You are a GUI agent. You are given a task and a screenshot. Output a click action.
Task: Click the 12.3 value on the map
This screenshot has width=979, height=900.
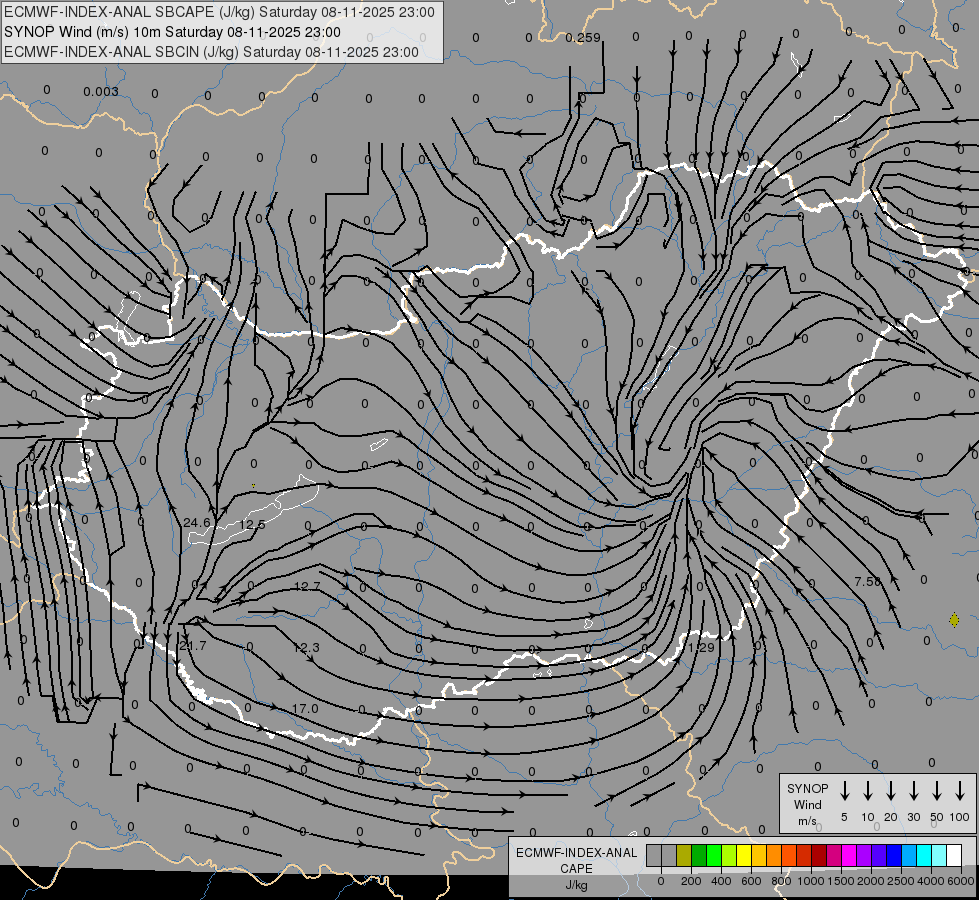tap(307, 648)
